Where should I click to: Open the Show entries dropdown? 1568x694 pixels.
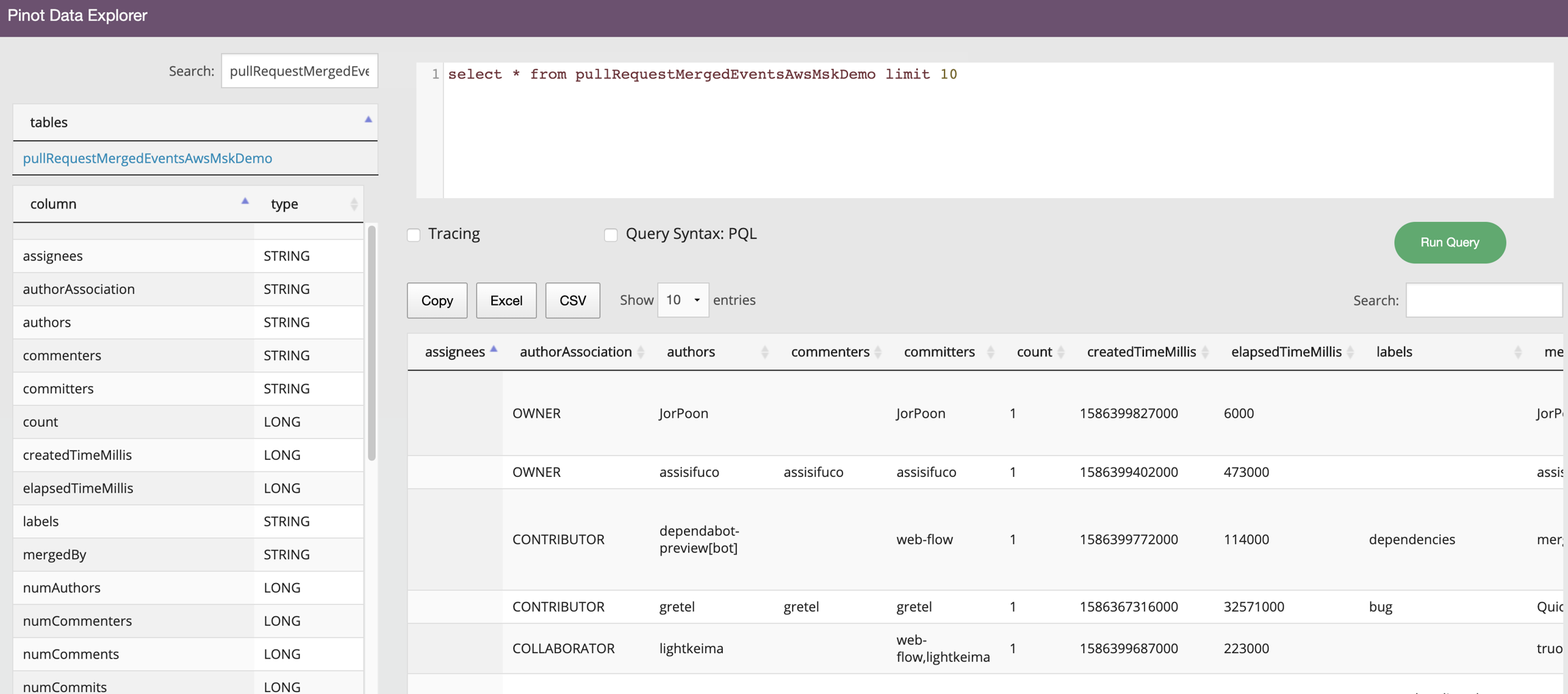pyautogui.click(x=683, y=300)
